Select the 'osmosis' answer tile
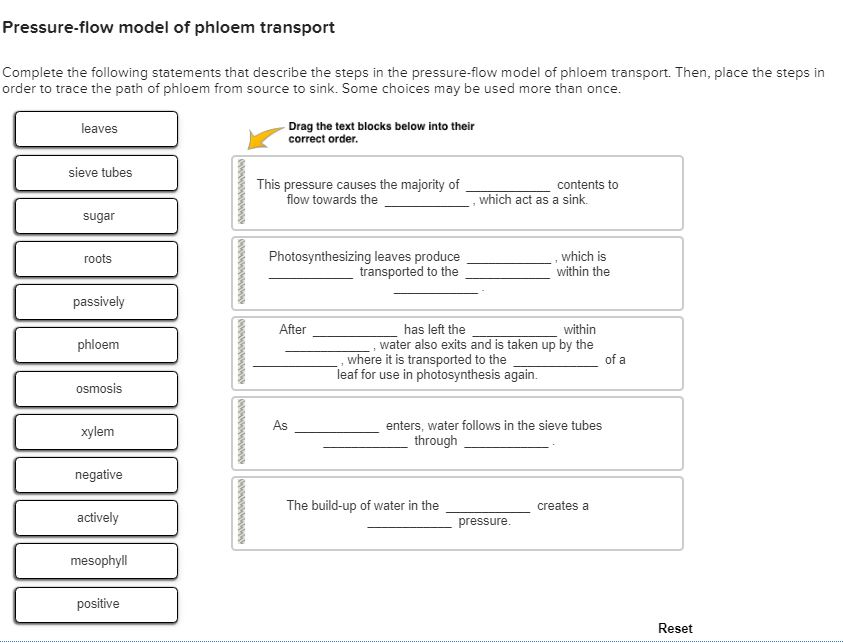Screen dimensions: 843x643 [x=96, y=388]
